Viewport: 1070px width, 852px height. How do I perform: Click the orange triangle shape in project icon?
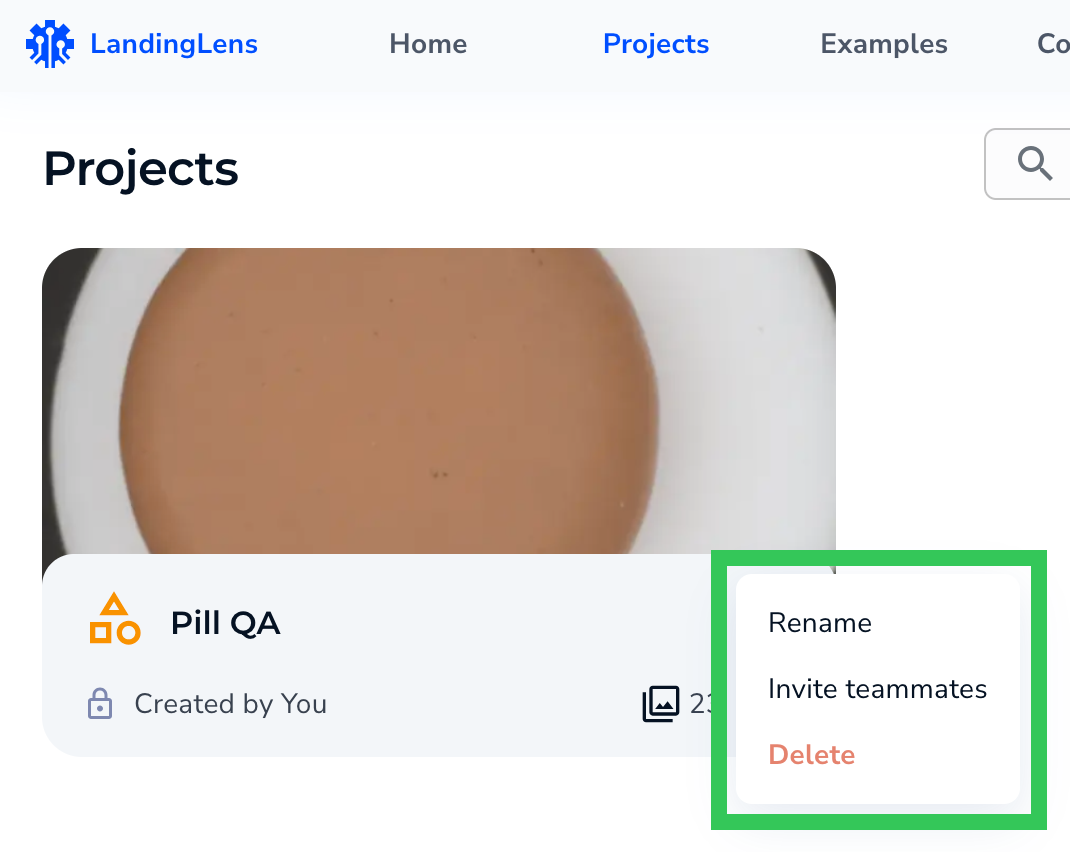pos(115,604)
